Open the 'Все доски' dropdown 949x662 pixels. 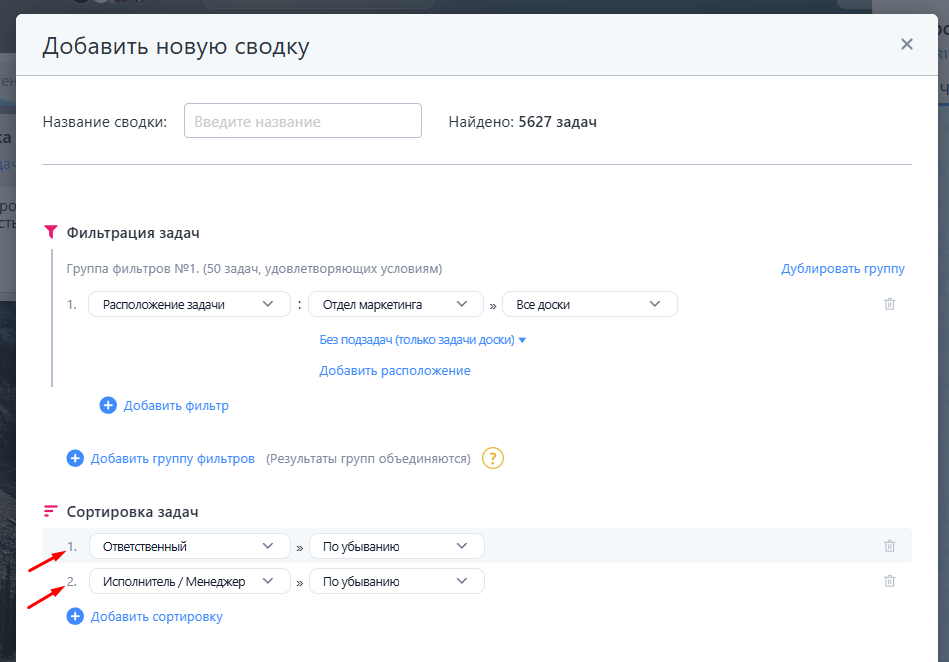point(589,304)
